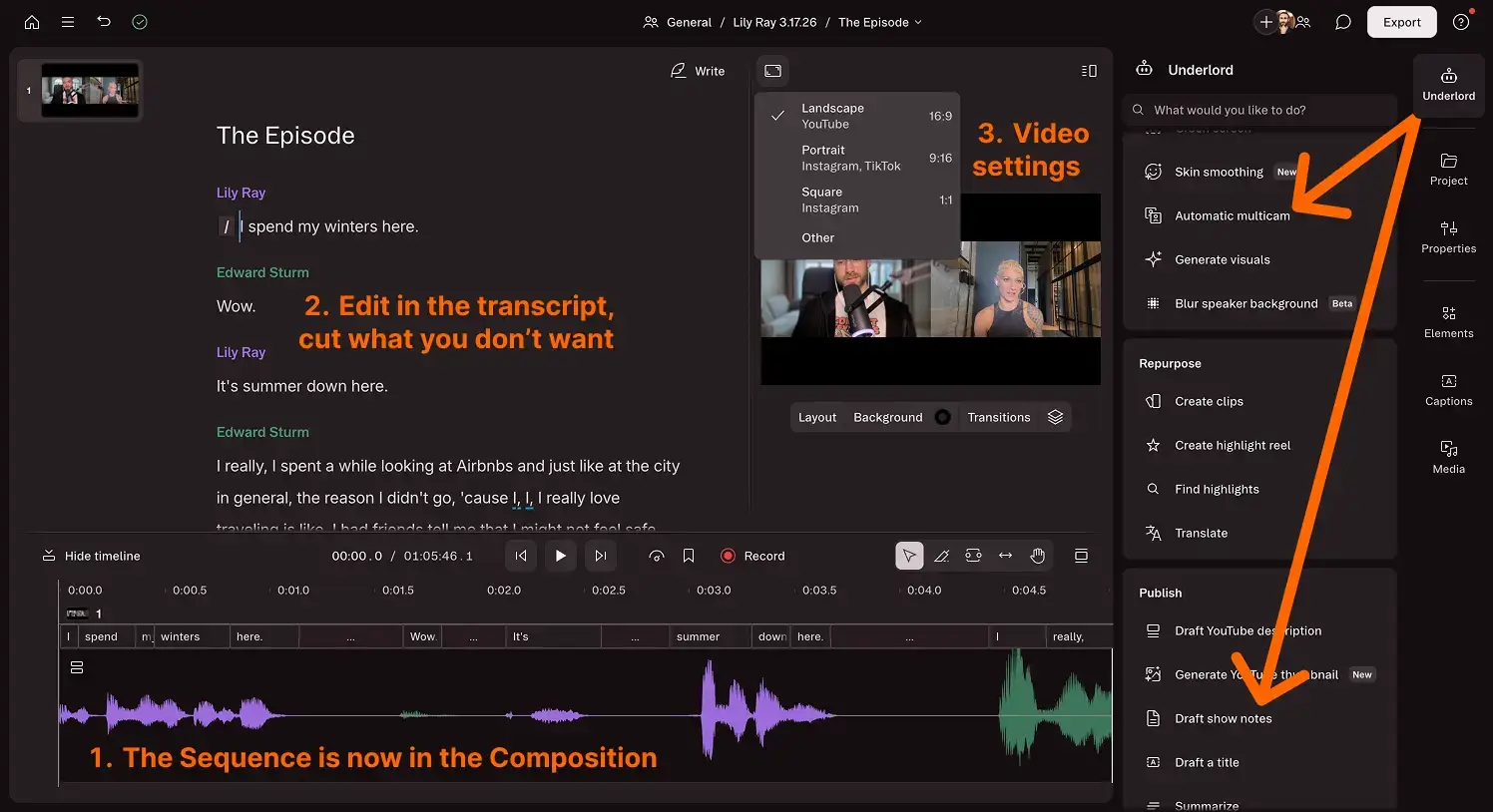Select Landscape YouTube 16:9 option

[x=858, y=116]
